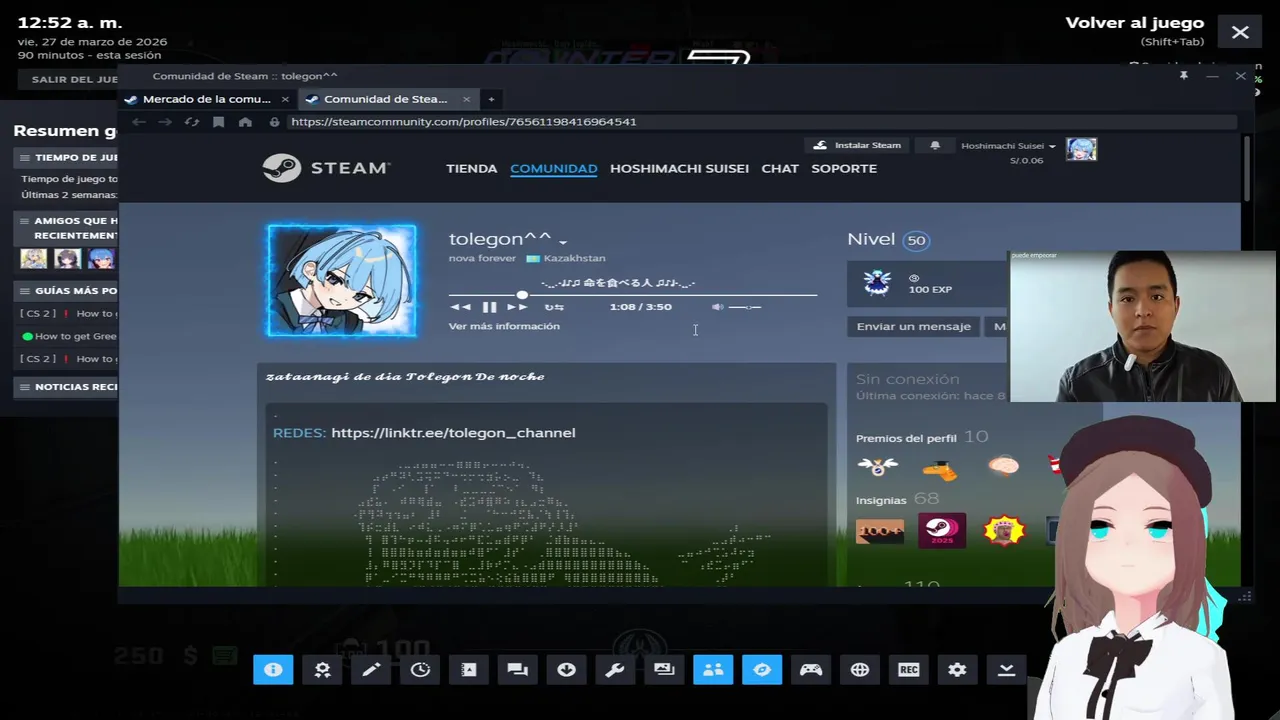Open the notes pencil icon in overlay toolbar
This screenshot has height=720, width=1280.
coord(371,670)
